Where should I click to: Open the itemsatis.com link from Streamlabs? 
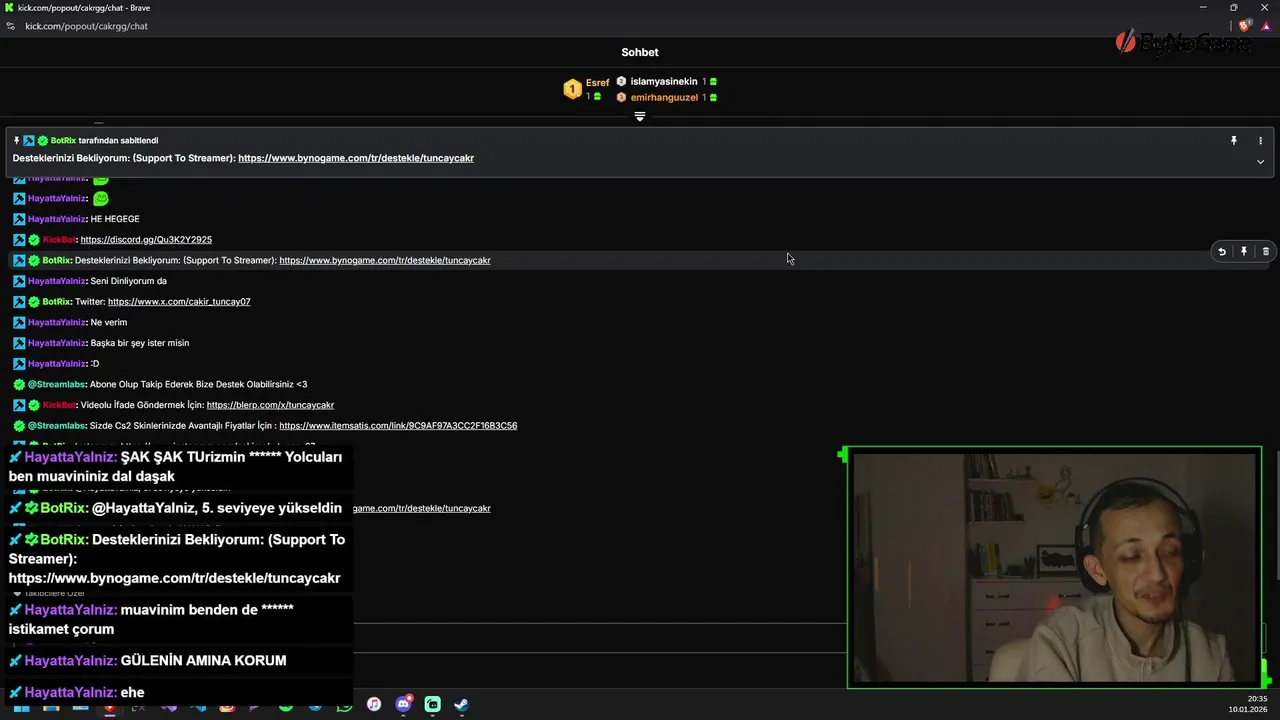tap(398, 426)
